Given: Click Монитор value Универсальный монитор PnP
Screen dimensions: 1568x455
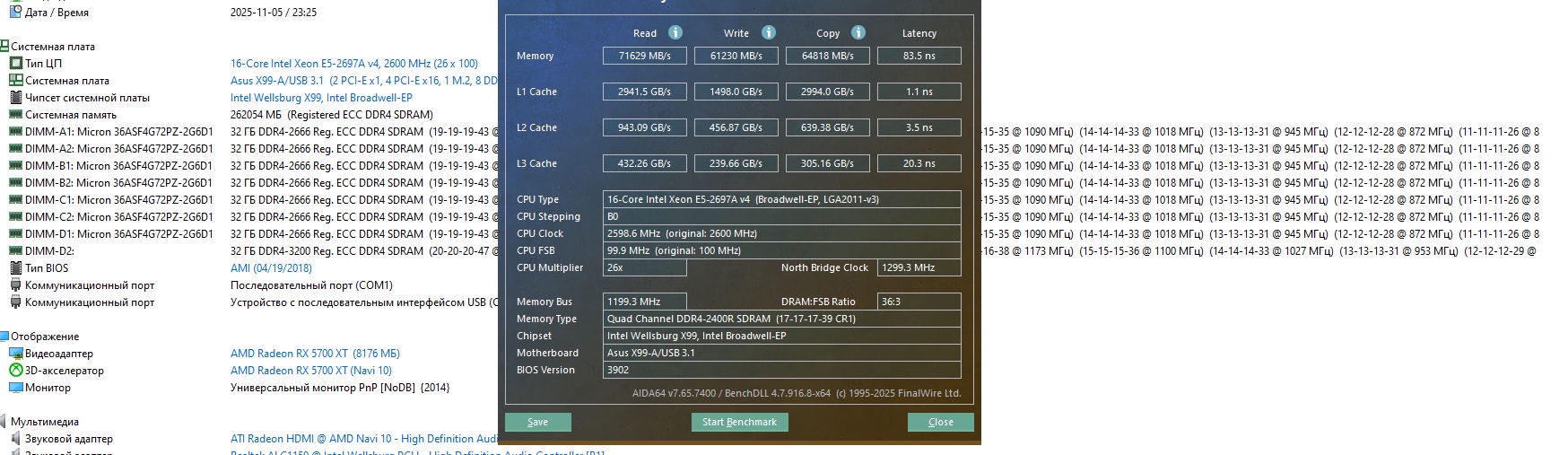Looking at the screenshot, I should click(340, 387).
